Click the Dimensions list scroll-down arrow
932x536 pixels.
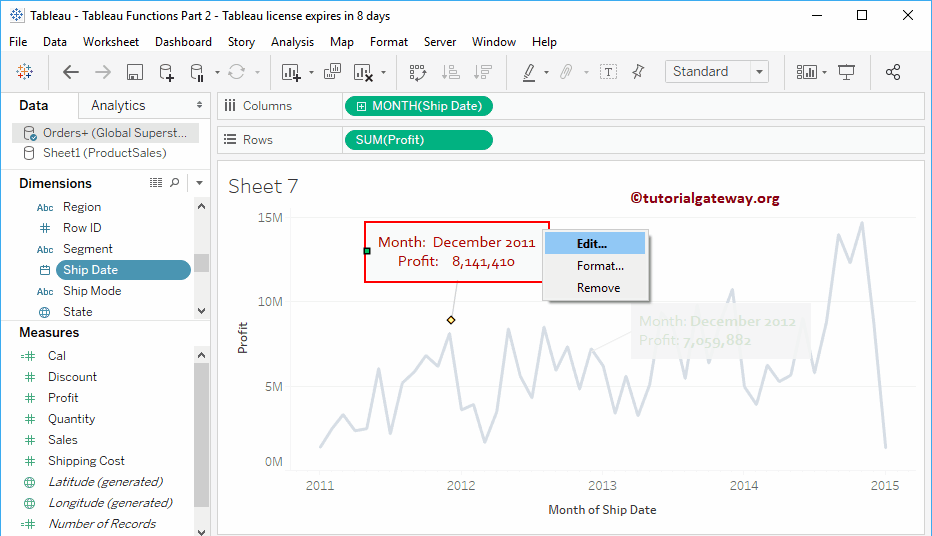201,311
